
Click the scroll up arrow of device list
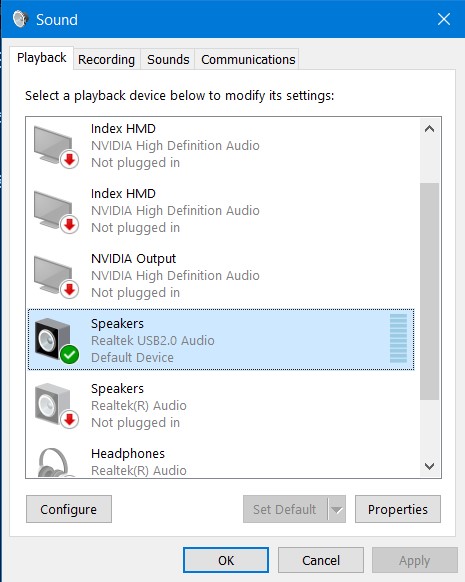pos(429,129)
